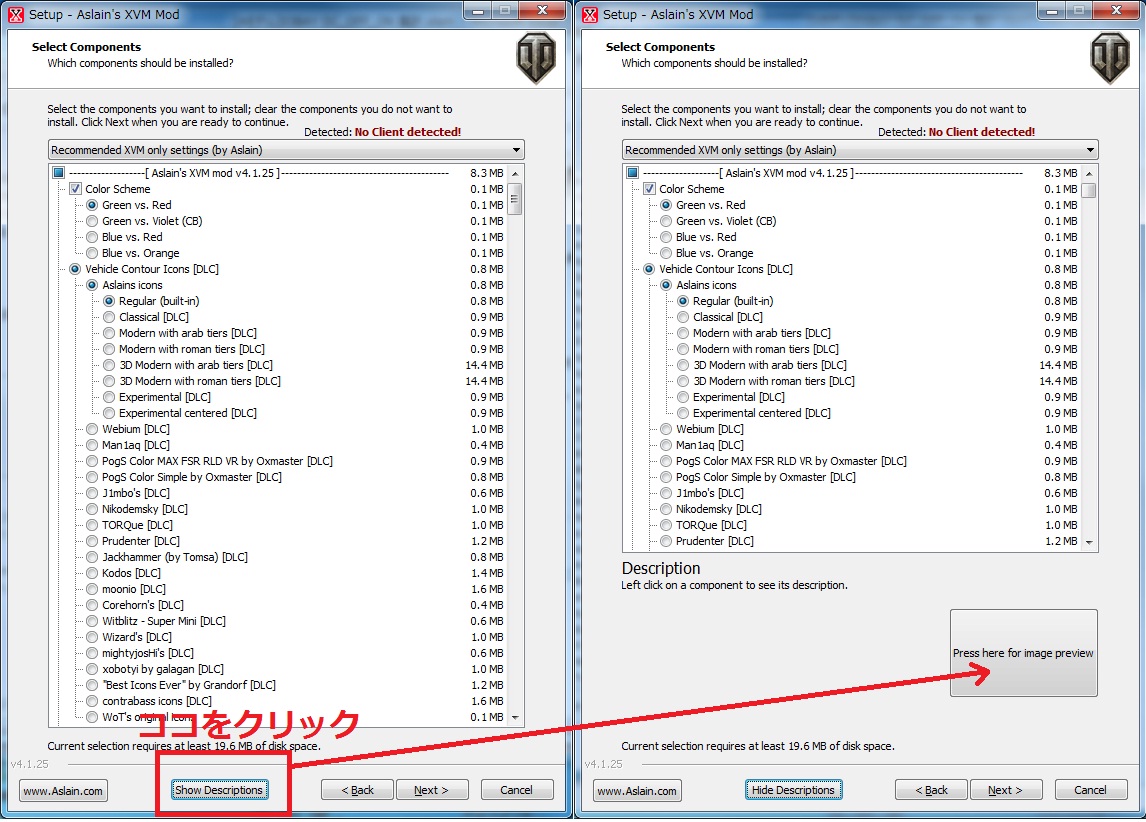Select Webium [DLC] radio in left window

click(x=92, y=429)
